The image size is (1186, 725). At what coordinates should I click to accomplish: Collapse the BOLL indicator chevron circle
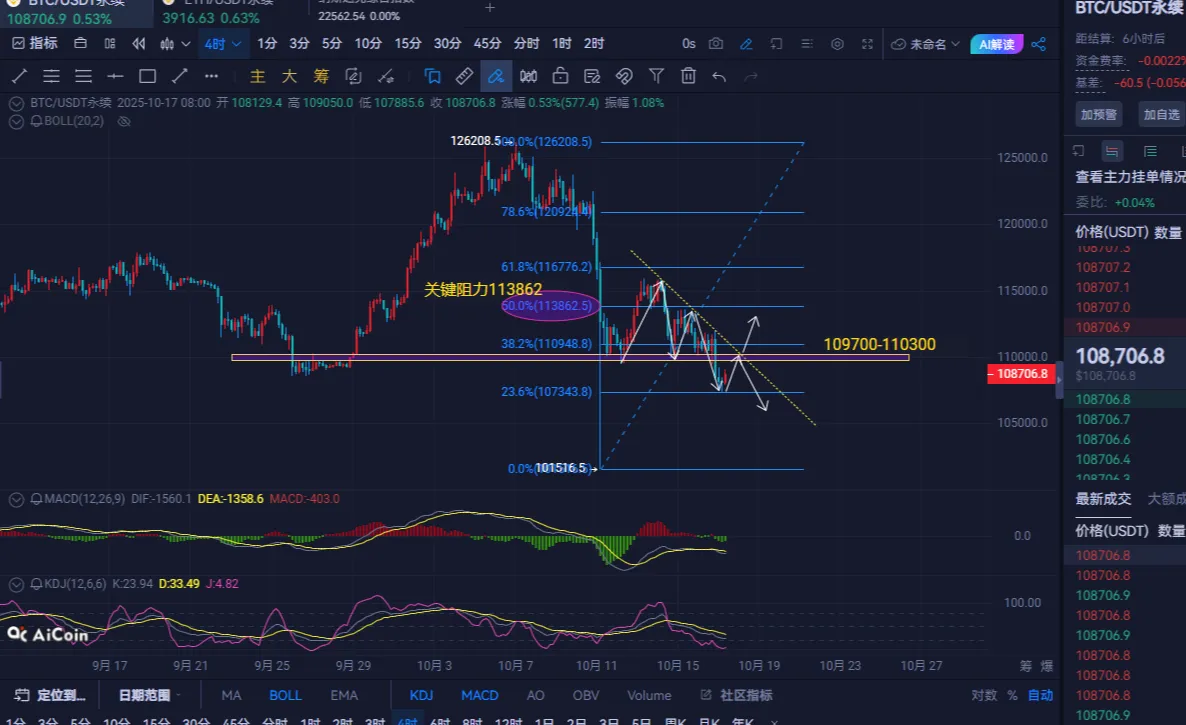tap(16, 121)
